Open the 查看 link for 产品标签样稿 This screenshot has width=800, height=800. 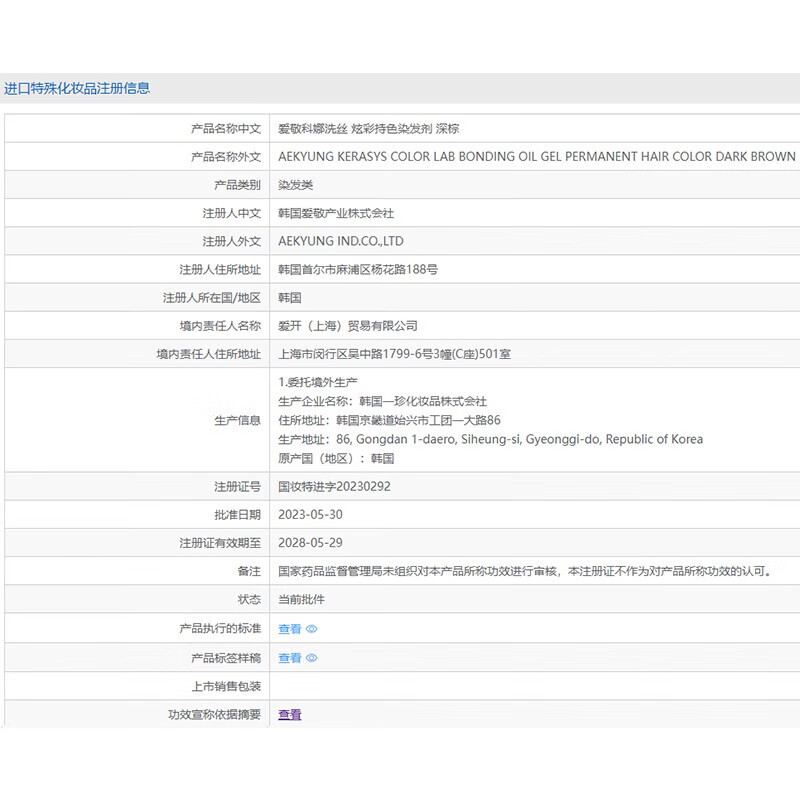click(x=290, y=658)
